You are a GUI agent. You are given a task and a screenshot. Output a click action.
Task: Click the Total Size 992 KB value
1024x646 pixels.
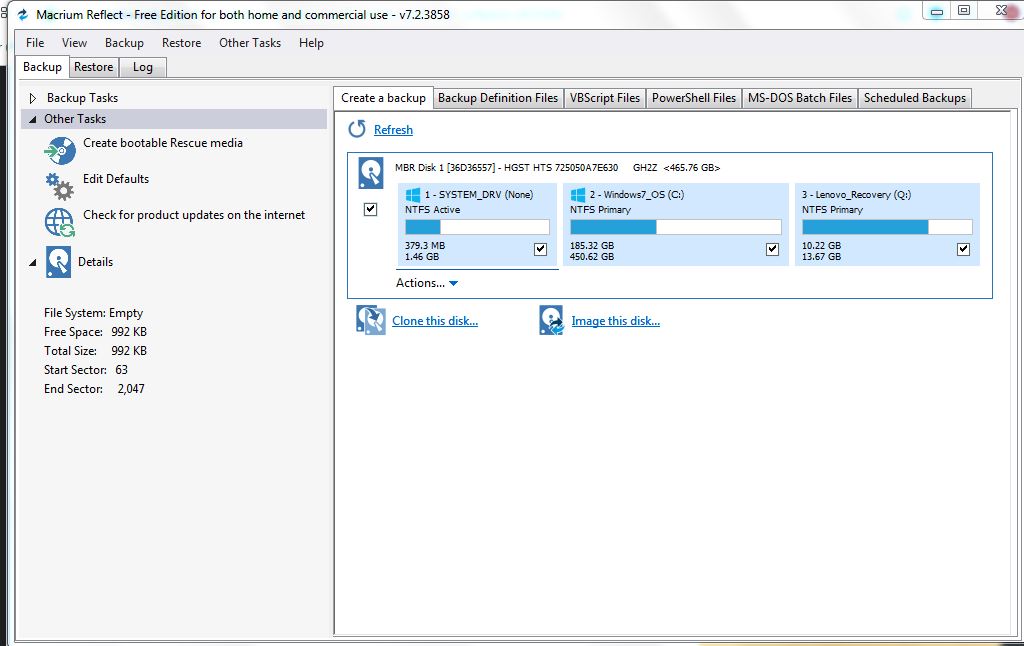[x=129, y=351]
